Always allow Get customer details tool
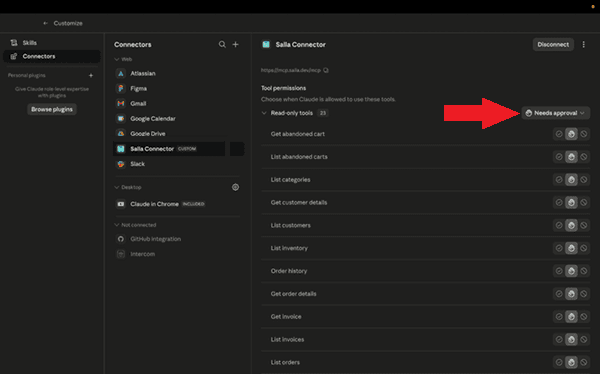 pyautogui.click(x=559, y=203)
